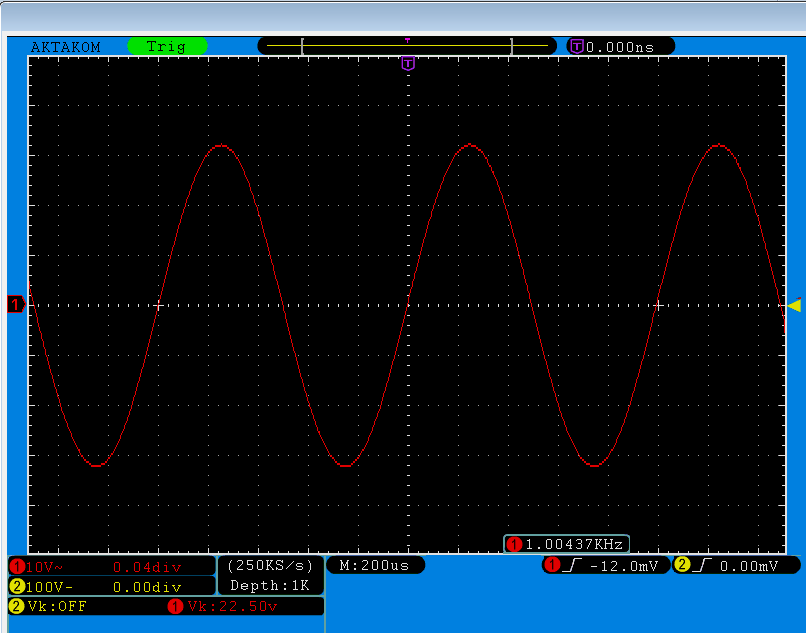Viewport: 806px width, 633px height.
Task: Click the yellow trigger level arrow on right edge
Action: click(x=794, y=305)
